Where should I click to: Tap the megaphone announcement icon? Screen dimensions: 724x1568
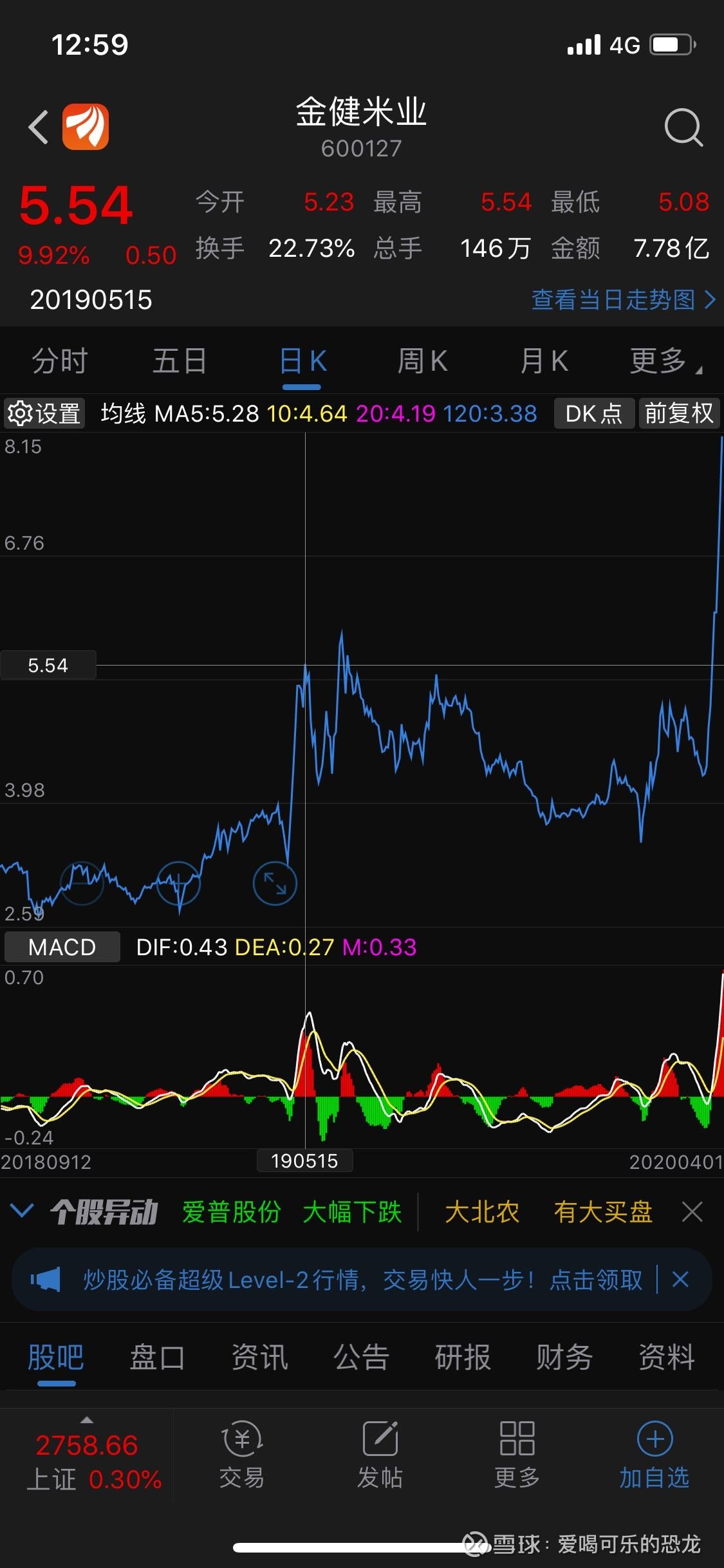click(x=46, y=1280)
